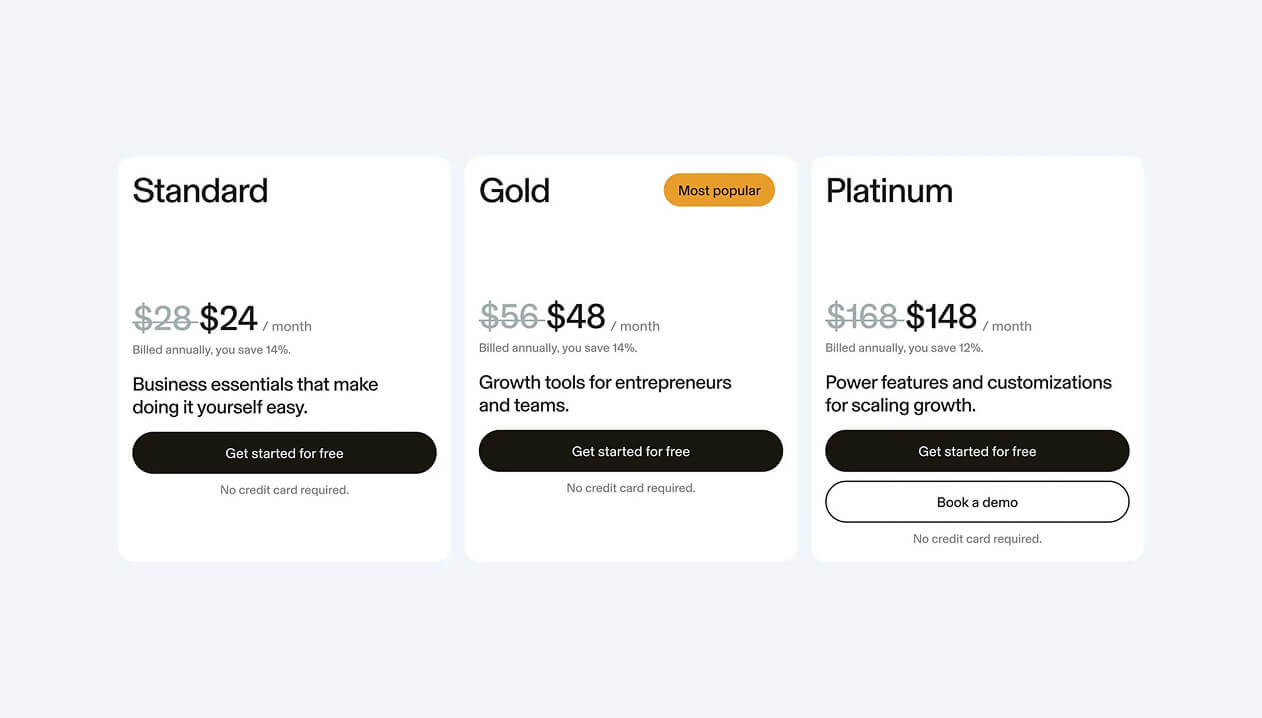Click 'Get started for free' on Standard plan
Viewport: 1262px width, 718px height.
284,452
